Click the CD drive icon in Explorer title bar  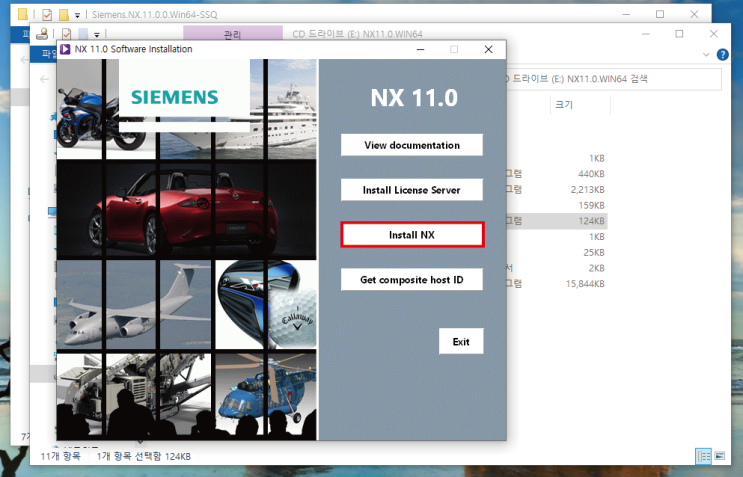[x=42, y=34]
